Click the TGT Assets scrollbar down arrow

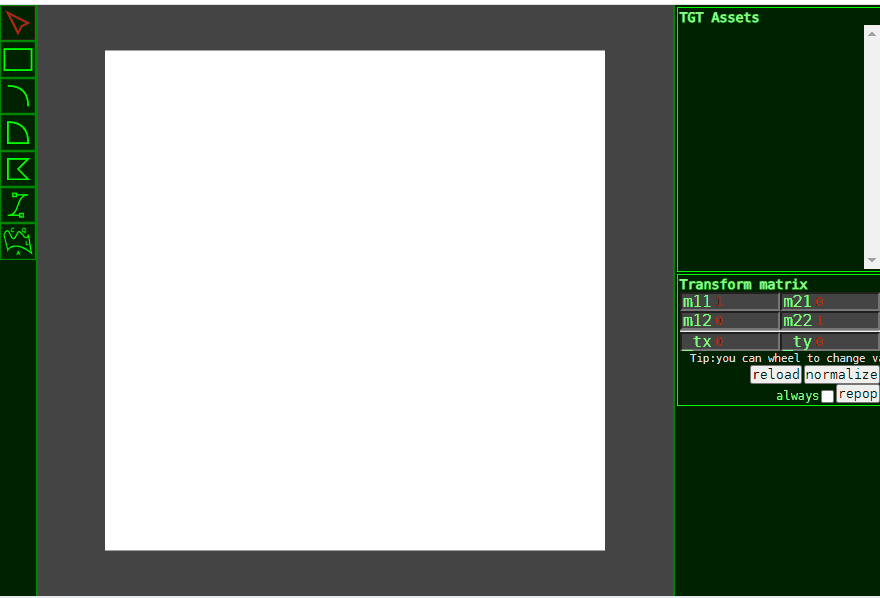coord(872,260)
